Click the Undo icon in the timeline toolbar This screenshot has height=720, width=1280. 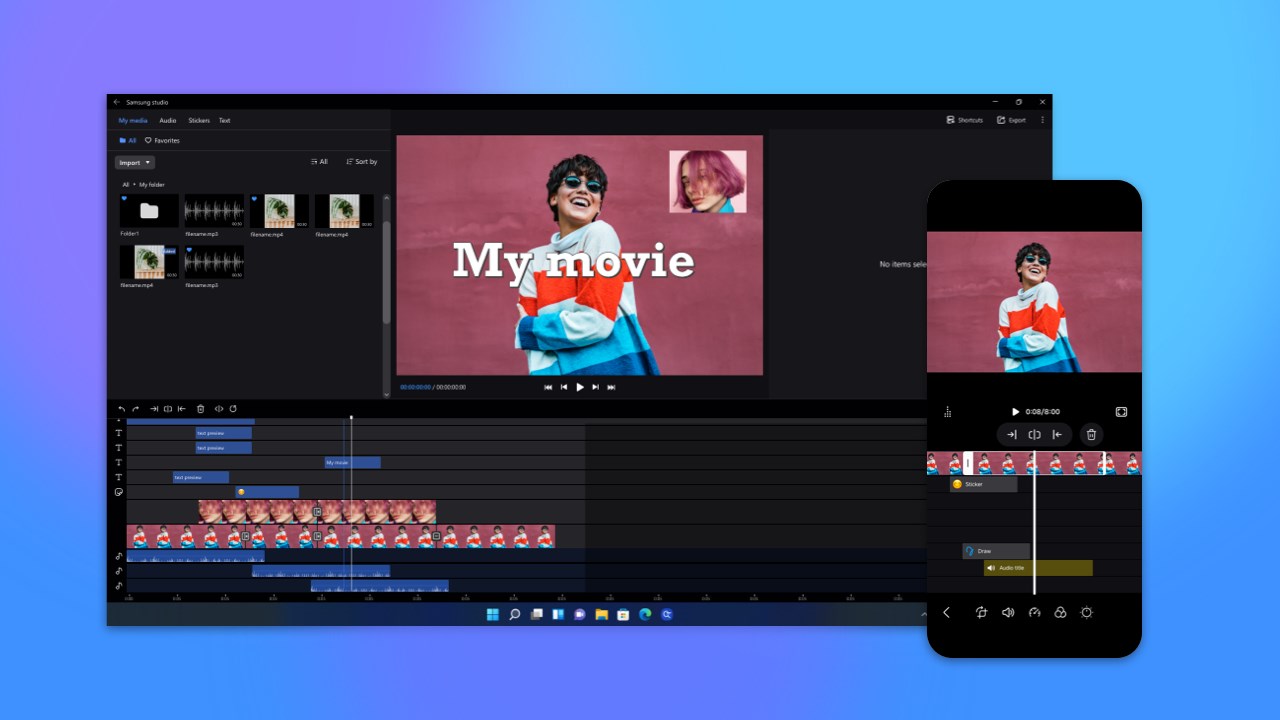(x=121, y=409)
